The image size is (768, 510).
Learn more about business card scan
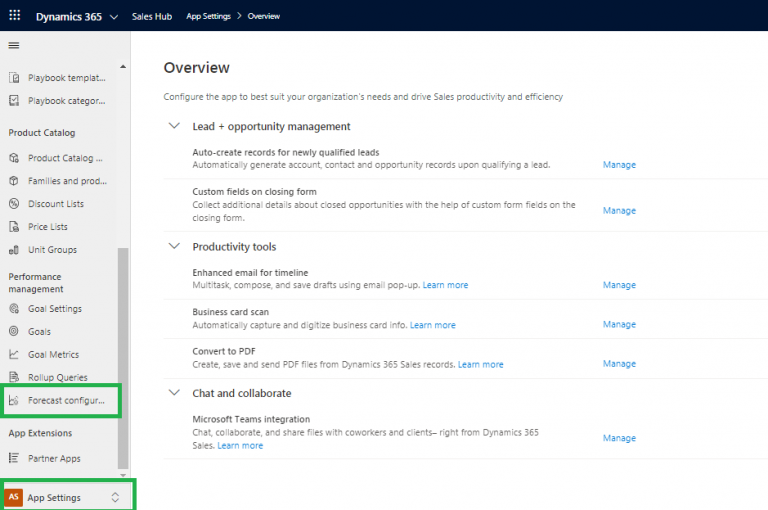[432, 325]
